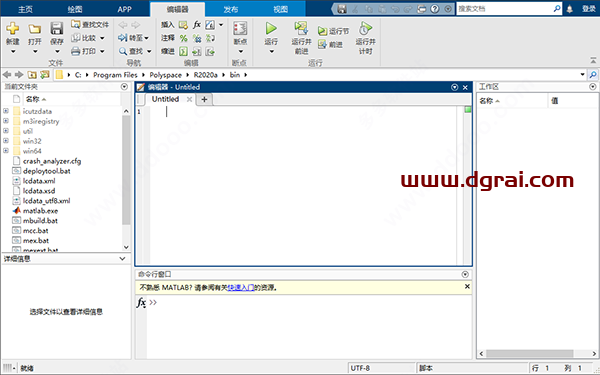Click the back arrow in address bar
This screenshot has height=375, width=600.
click(x=7, y=75)
